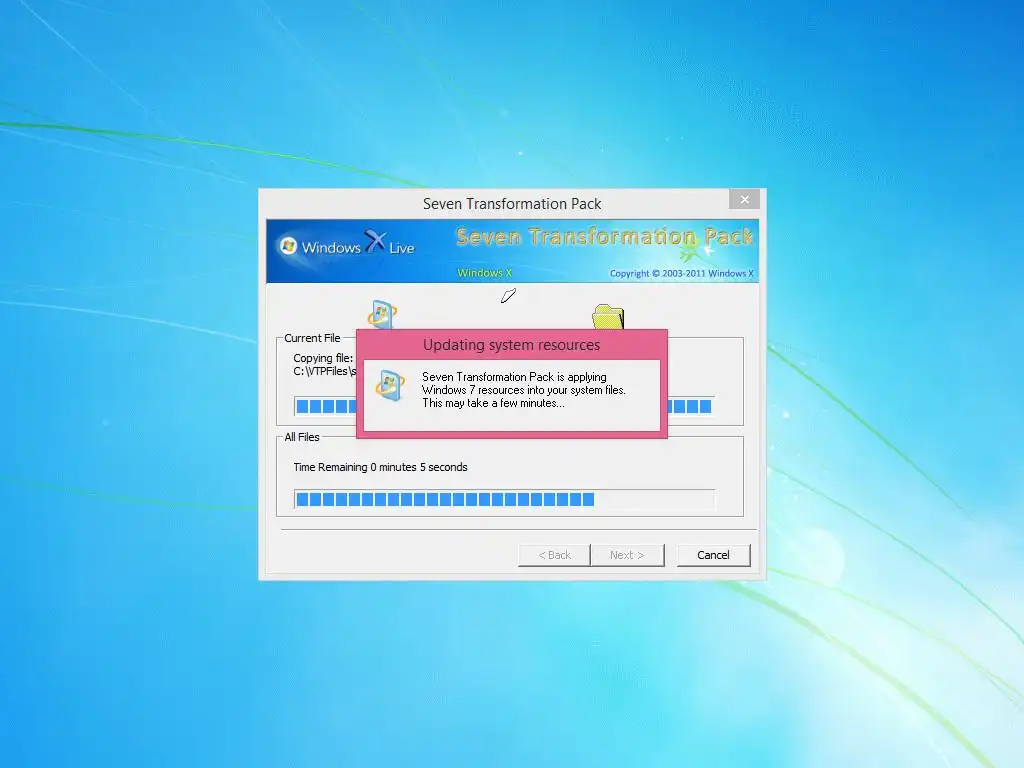The height and width of the screenshot is (768, 1024).
Task: Click Copyright 2003-2011 Windows X text
Action: pos(682,274)
